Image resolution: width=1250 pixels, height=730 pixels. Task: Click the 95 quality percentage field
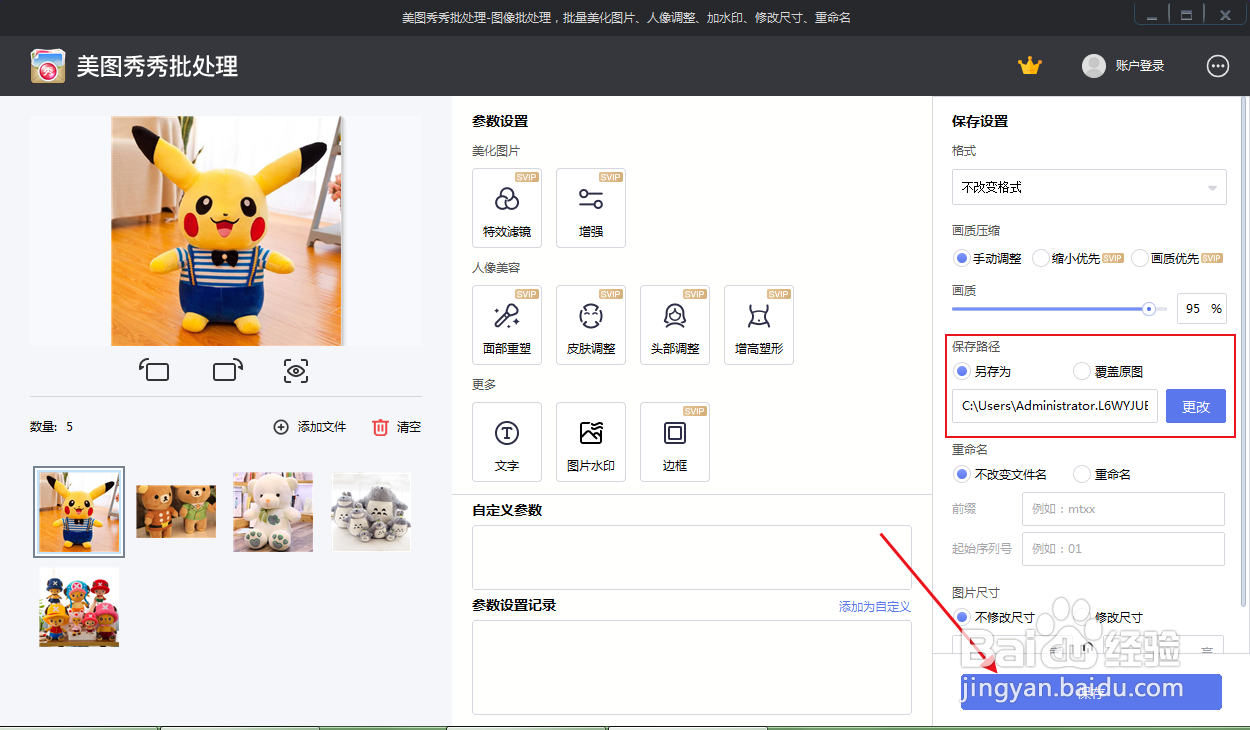tap(1201, 309)
